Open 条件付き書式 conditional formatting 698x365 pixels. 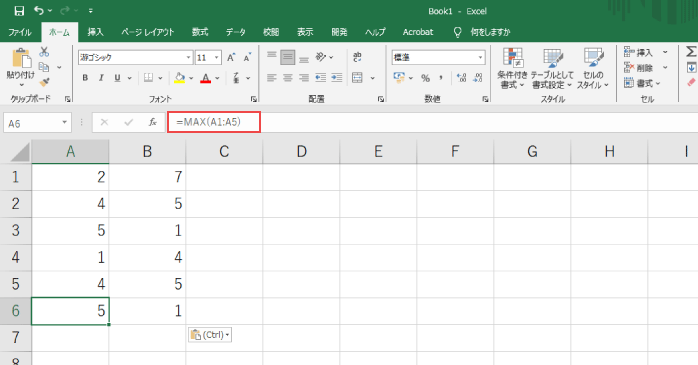(x=512, y=68)
